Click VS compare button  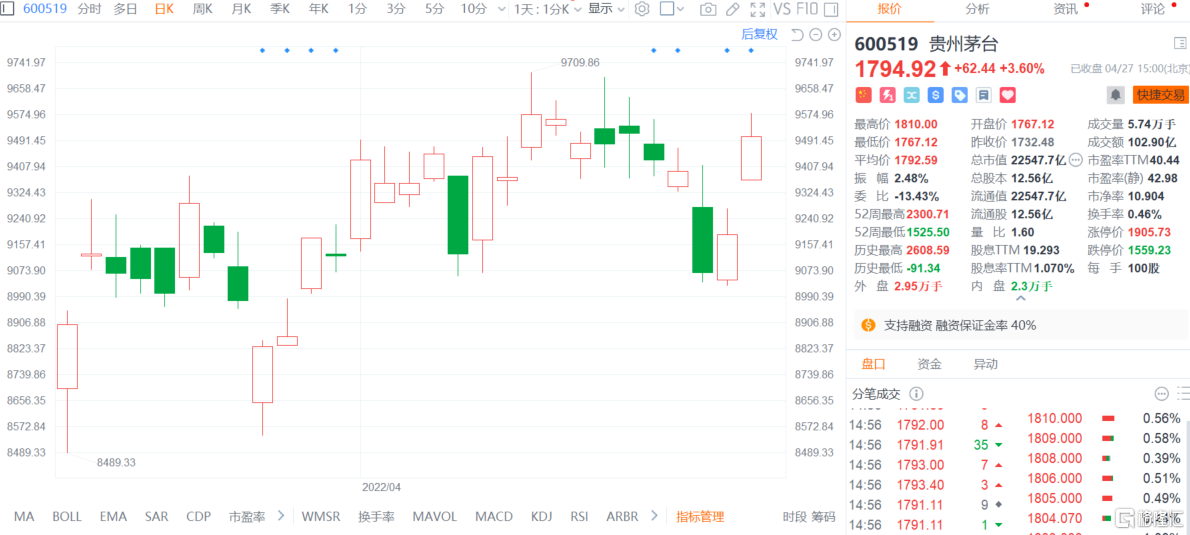point(782,9)
